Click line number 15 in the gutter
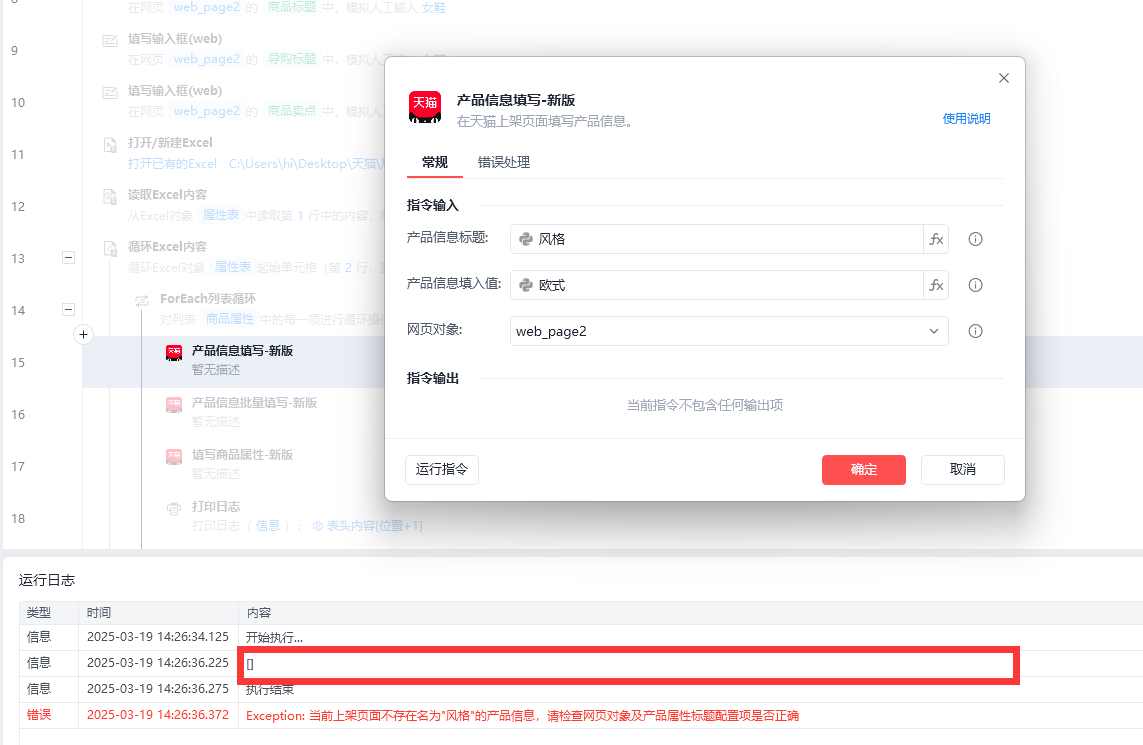Viewport: 1143px width, 745px height. coord(18,362)
